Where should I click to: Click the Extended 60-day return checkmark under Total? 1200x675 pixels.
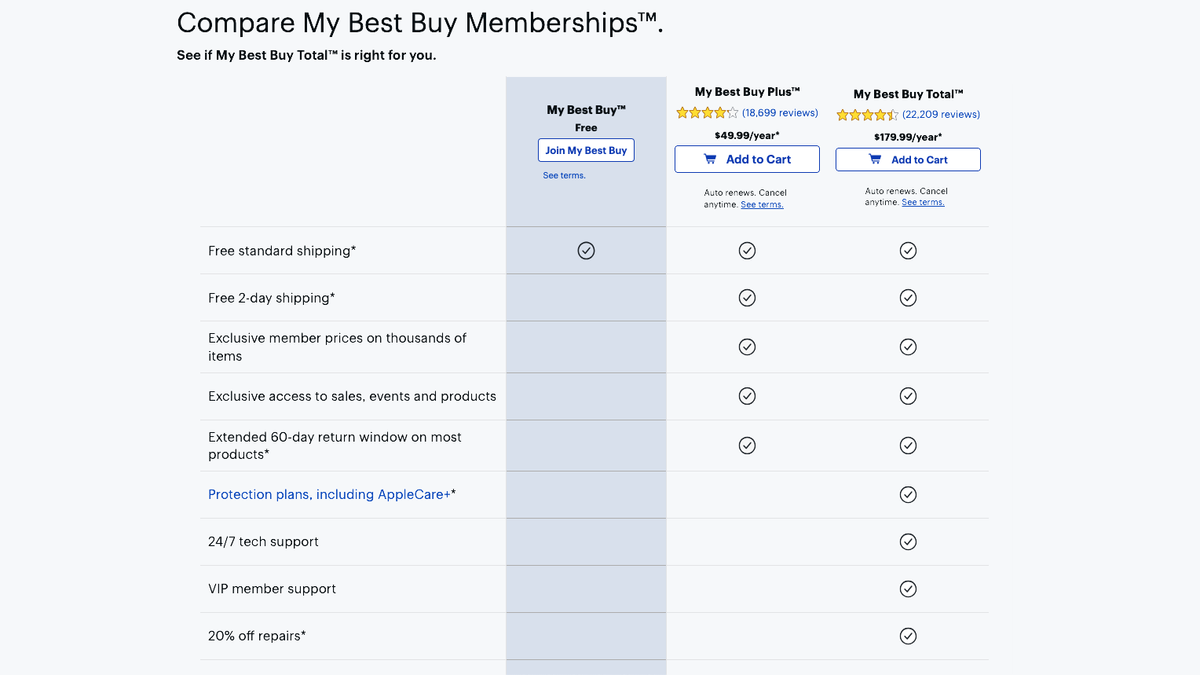[x=908, y=445]
